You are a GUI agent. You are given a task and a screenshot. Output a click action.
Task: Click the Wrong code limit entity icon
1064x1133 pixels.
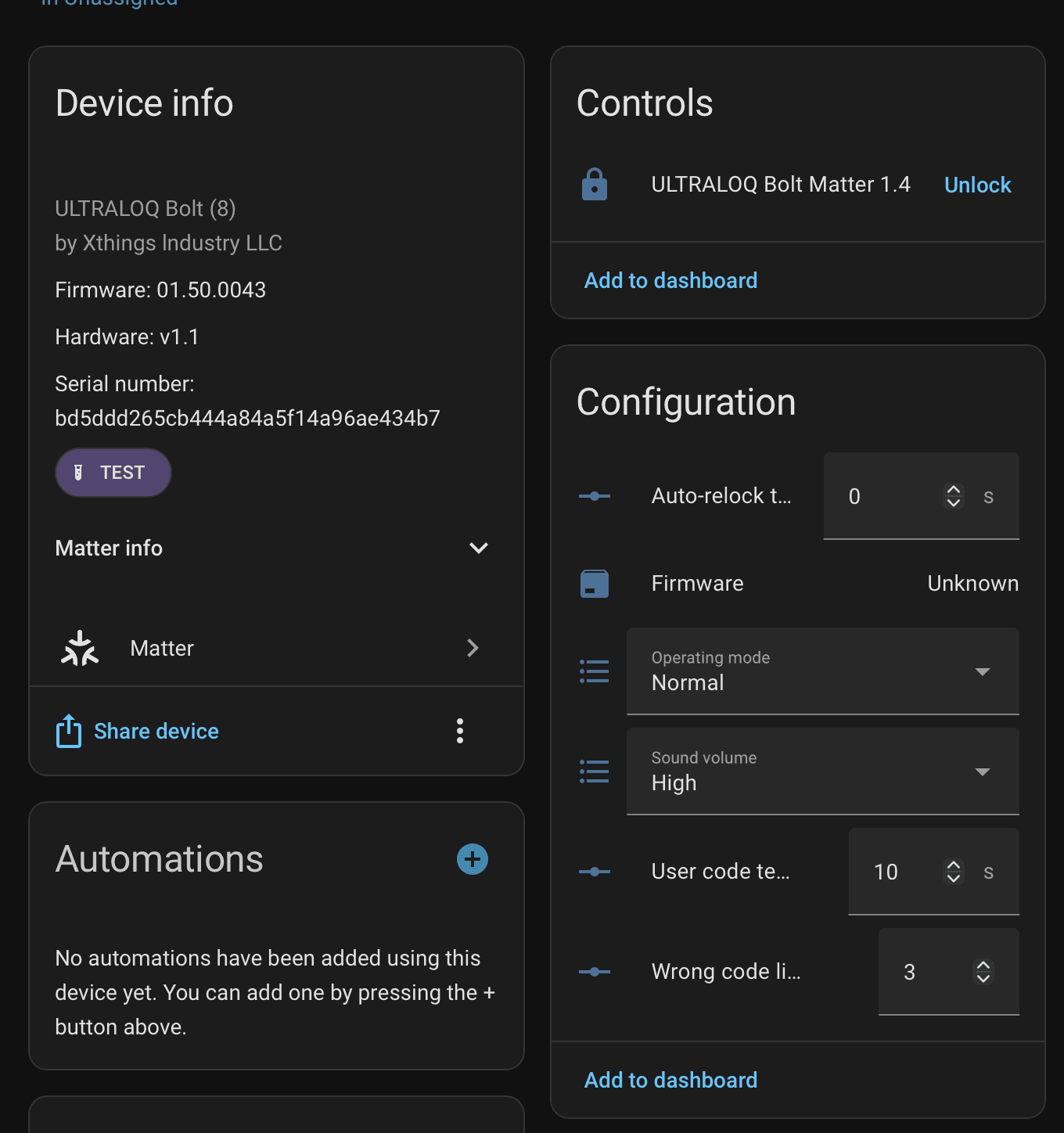tap(594, 972)
